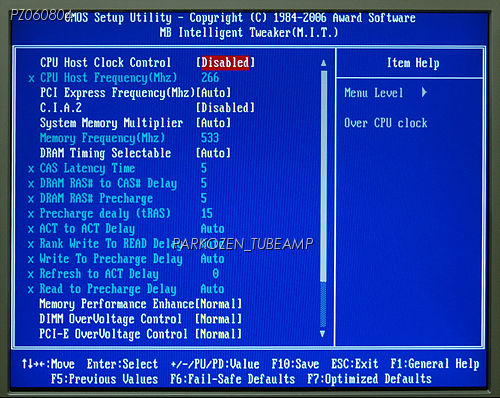
Task: Open Memory Performance Enhance Normal value
Action: [219, 304]
